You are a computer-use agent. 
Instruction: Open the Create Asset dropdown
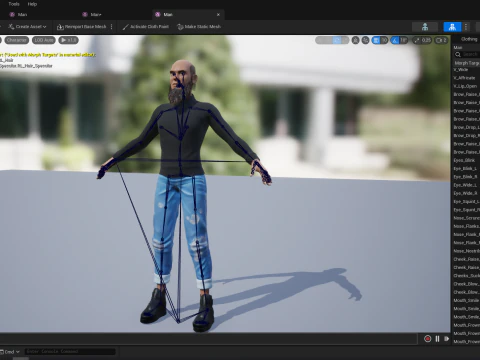(x=27, y=27)
